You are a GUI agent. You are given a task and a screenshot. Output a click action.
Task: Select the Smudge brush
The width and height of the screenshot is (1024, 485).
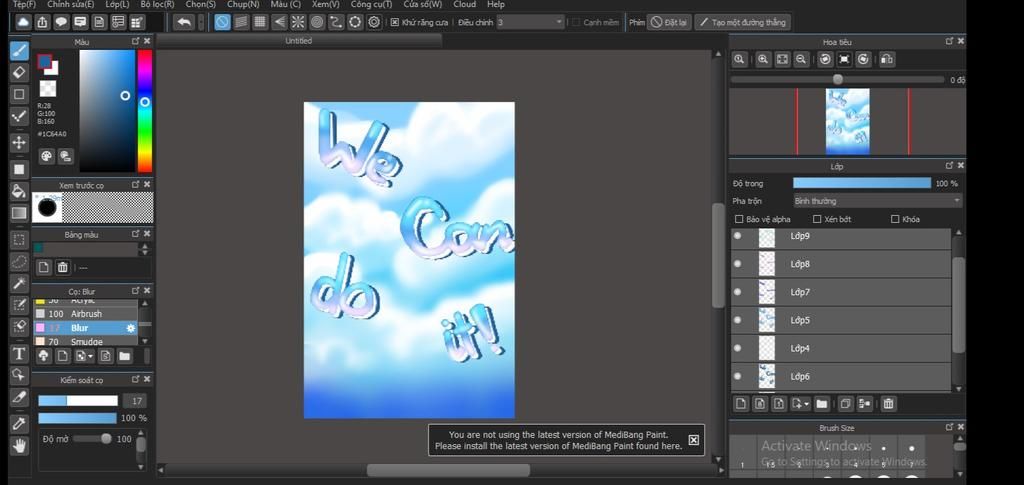coord(86,341)
